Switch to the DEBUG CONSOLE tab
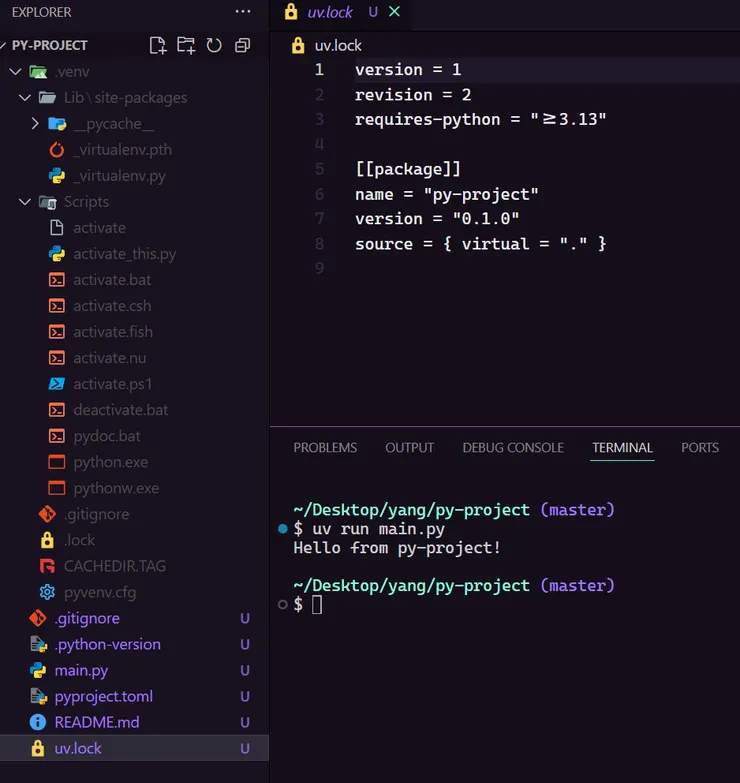The width and height of the screenshot is (740, 783). [x=513, y=447]
